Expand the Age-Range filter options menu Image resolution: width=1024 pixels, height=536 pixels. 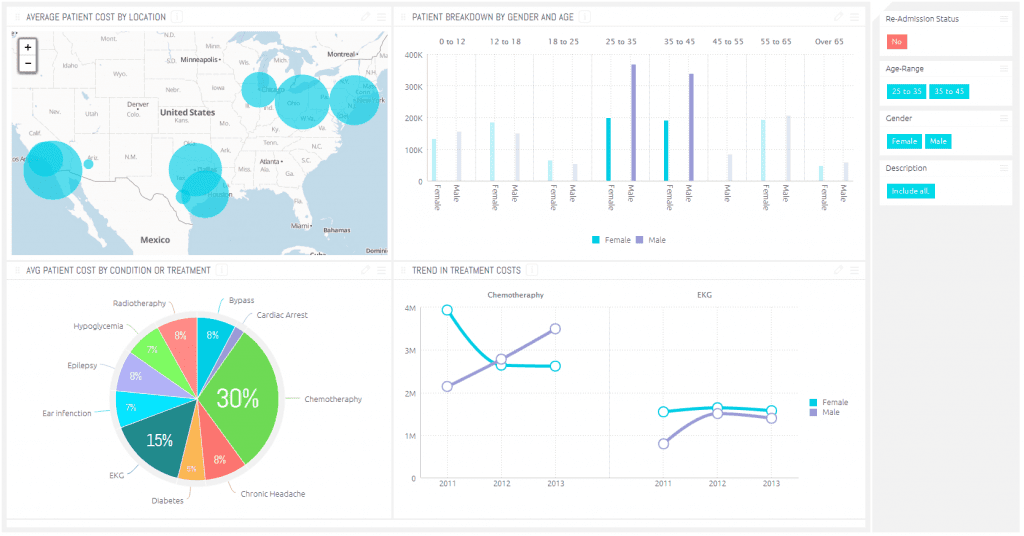pyautogui.click(x=1004, y=69)
